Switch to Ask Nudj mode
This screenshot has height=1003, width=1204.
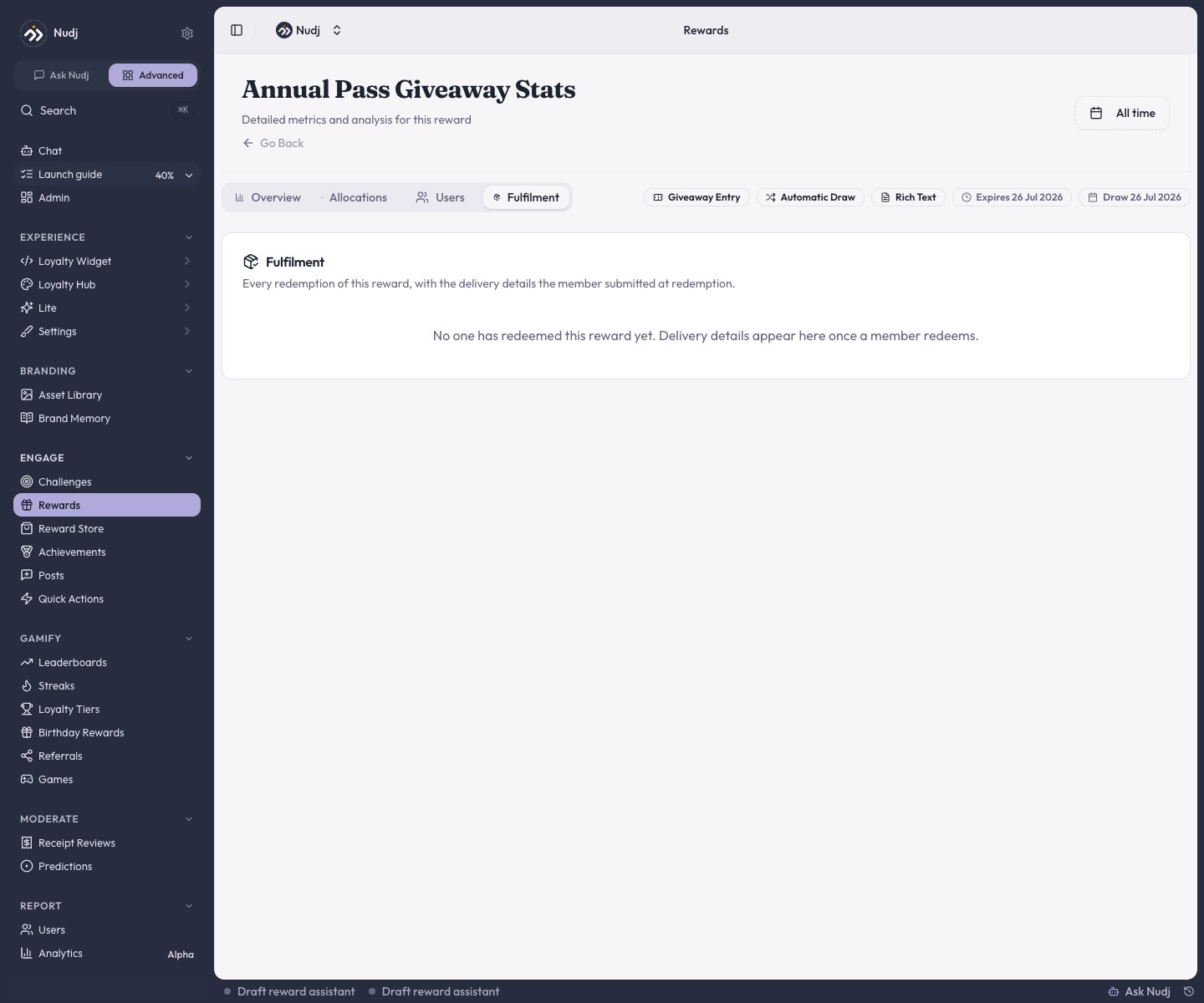click(62, 75)
